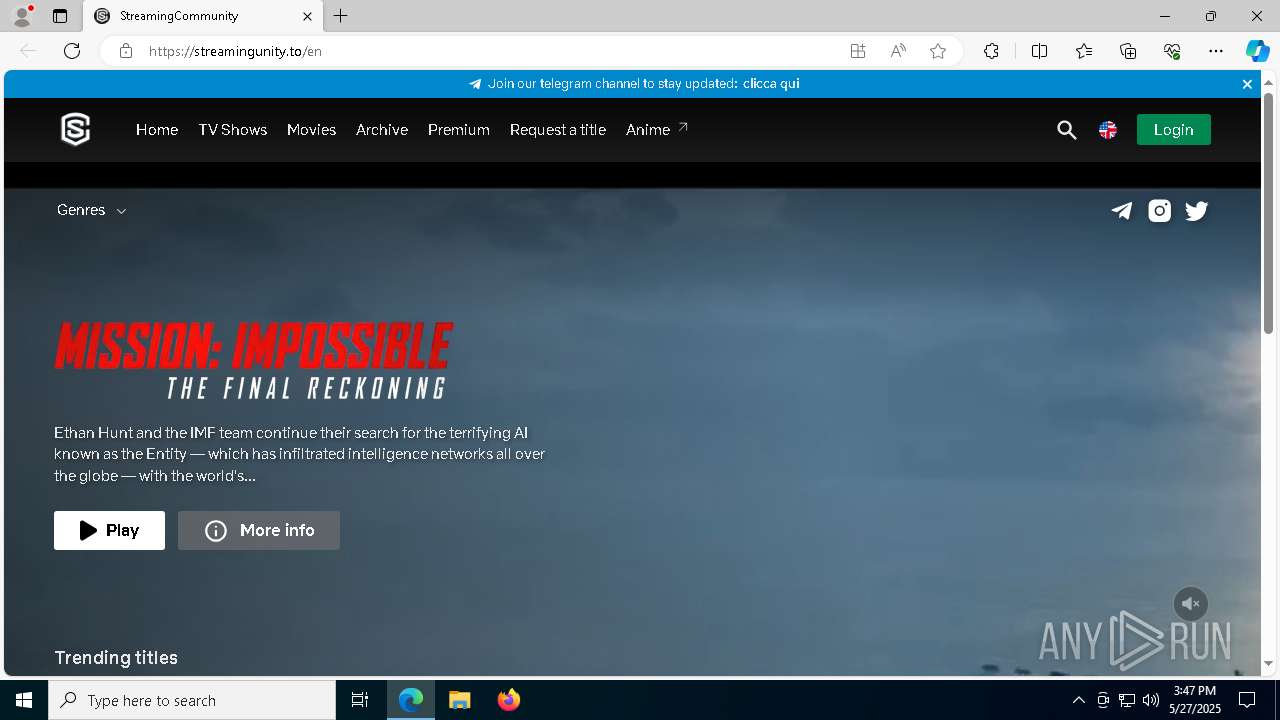Open the site search magnifier icon

pos(1067,130)
